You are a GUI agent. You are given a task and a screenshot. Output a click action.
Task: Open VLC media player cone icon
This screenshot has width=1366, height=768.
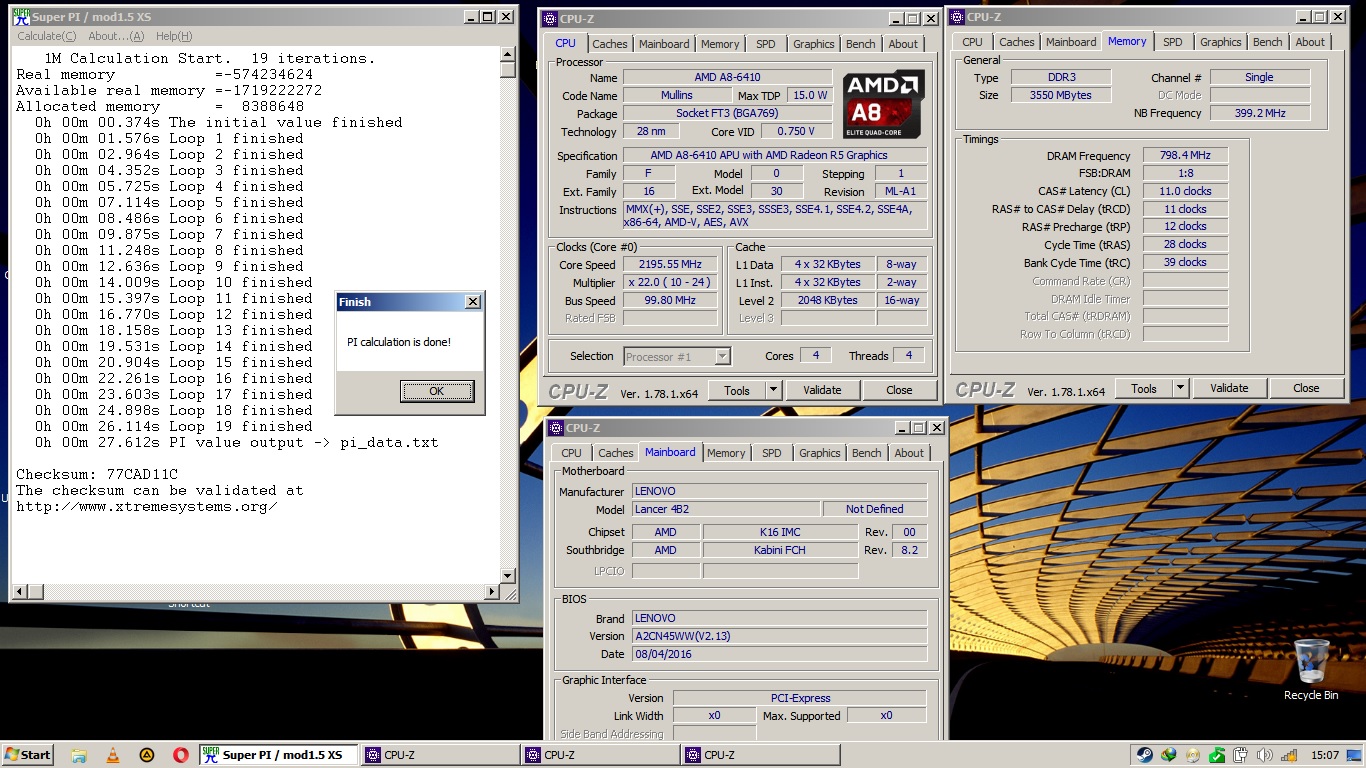pos(112,755)
